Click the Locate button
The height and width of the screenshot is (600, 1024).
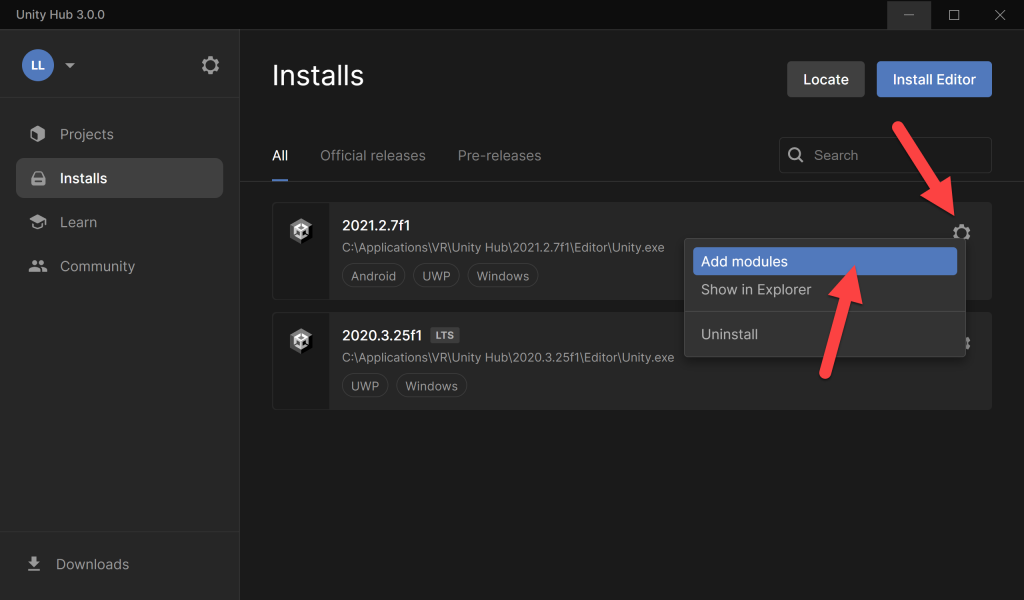tap(825, 79)
